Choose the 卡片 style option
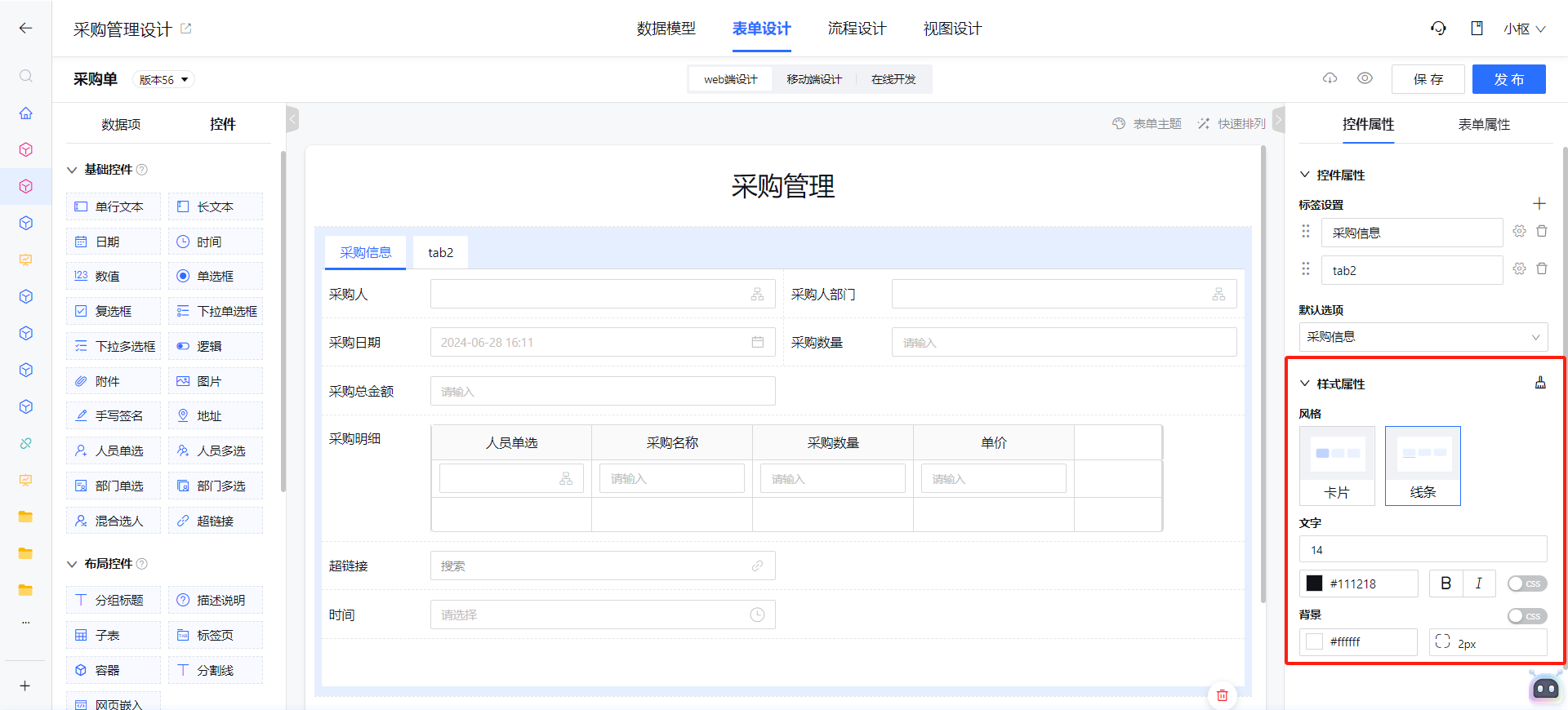The height and width of the screenshot is (710, 1568). click(1337, 466)
